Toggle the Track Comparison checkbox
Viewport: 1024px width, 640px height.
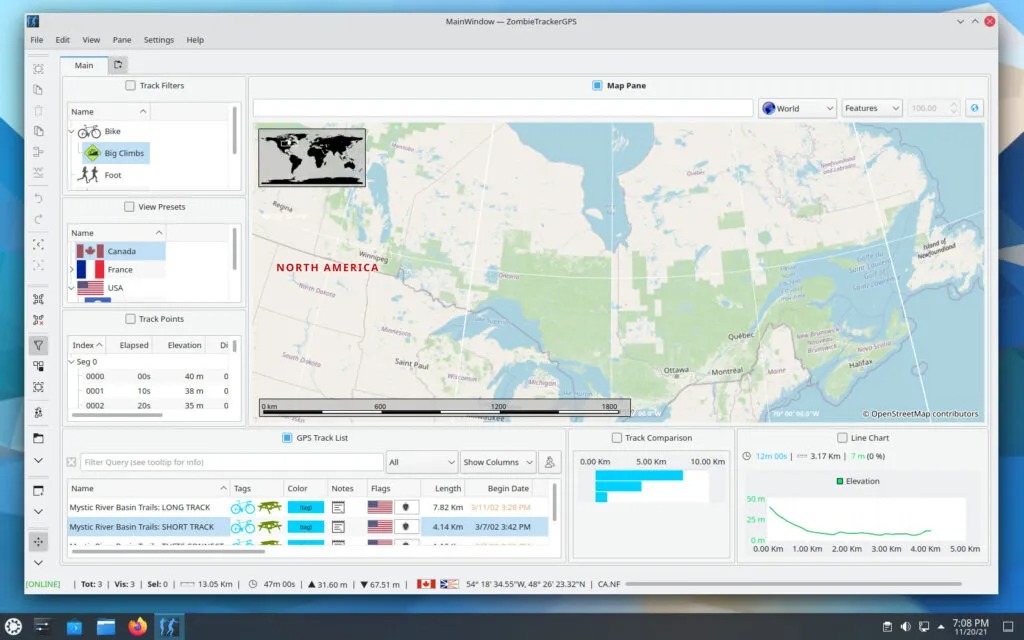[x=616, y=438]
